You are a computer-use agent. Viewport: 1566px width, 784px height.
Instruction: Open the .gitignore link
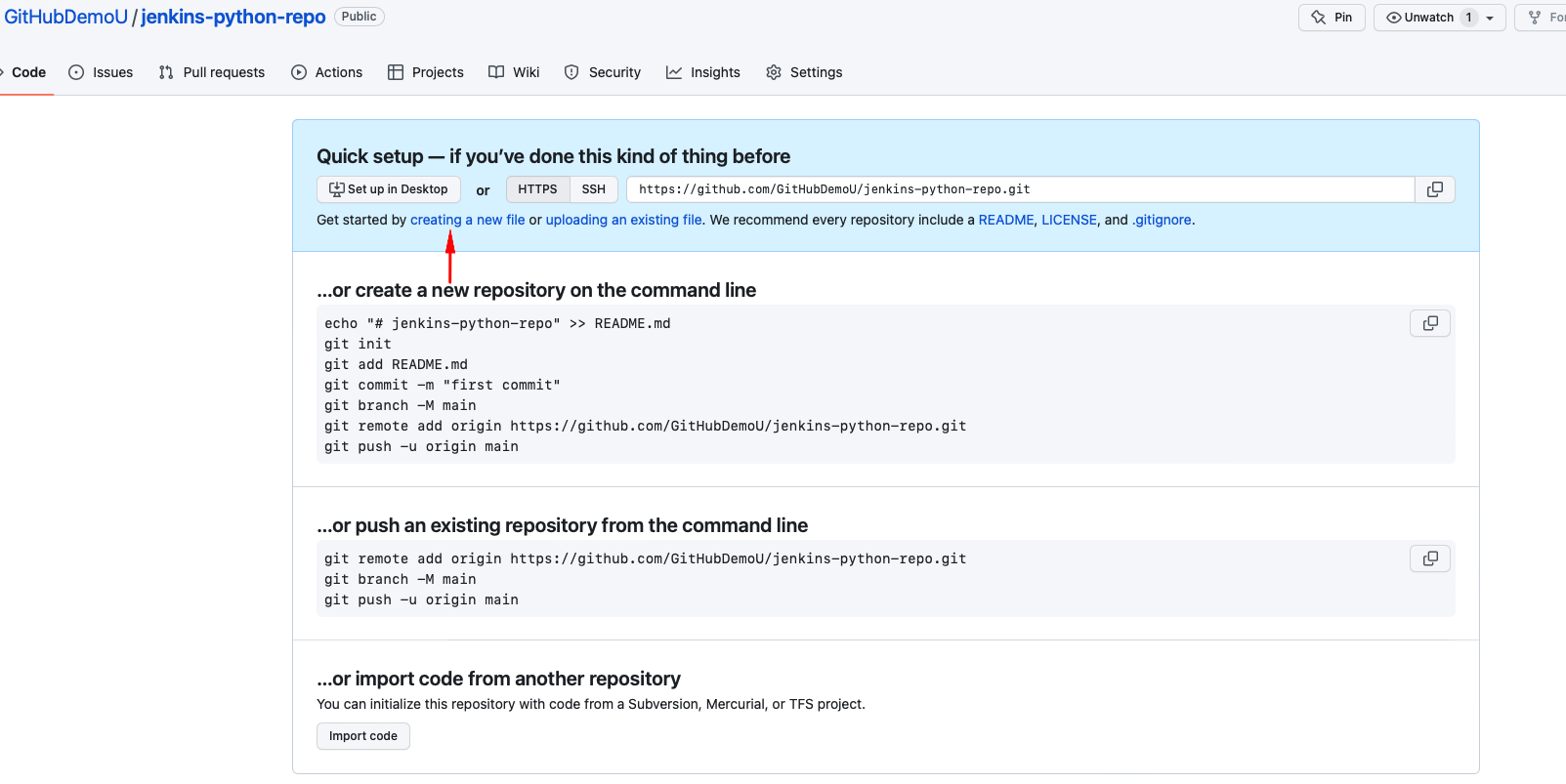[x=1162, y=220]
